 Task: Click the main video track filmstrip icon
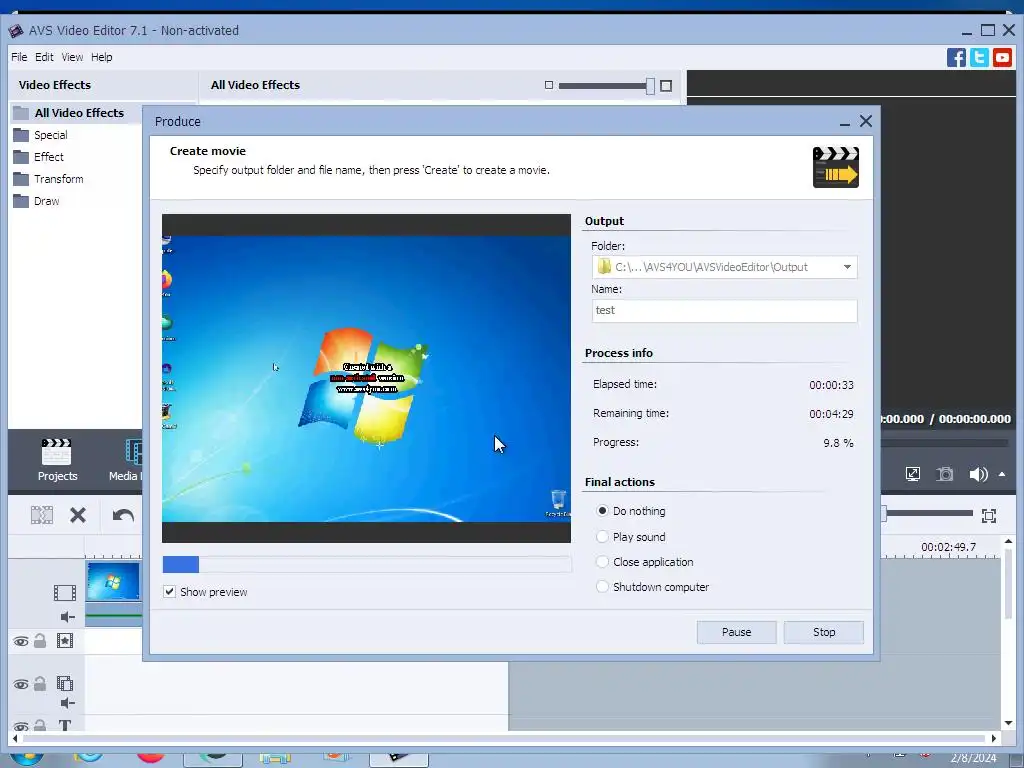[65, 593]
